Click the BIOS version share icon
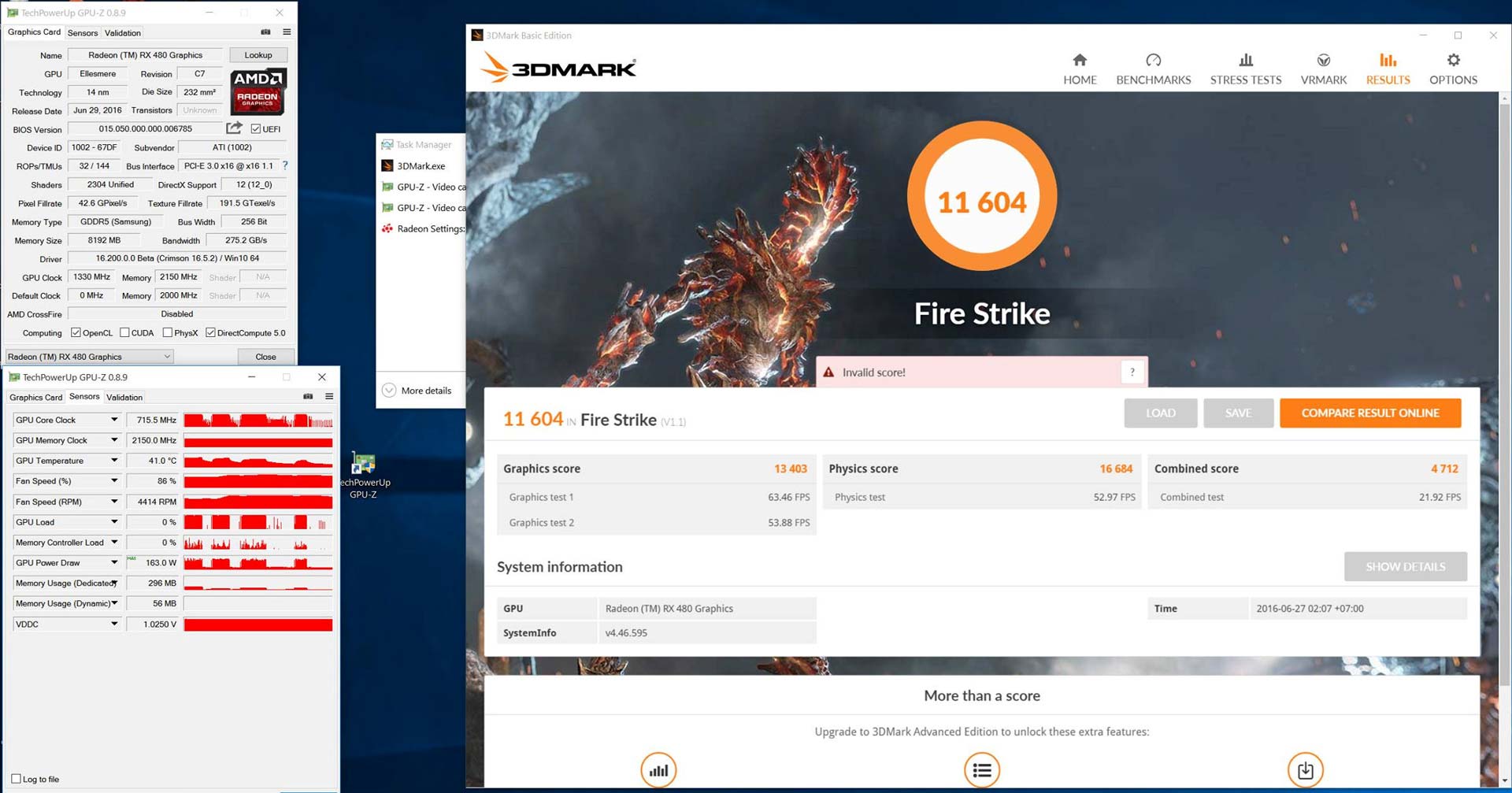Viewport: 1512px width, 793px height. (x=234, y=128)
